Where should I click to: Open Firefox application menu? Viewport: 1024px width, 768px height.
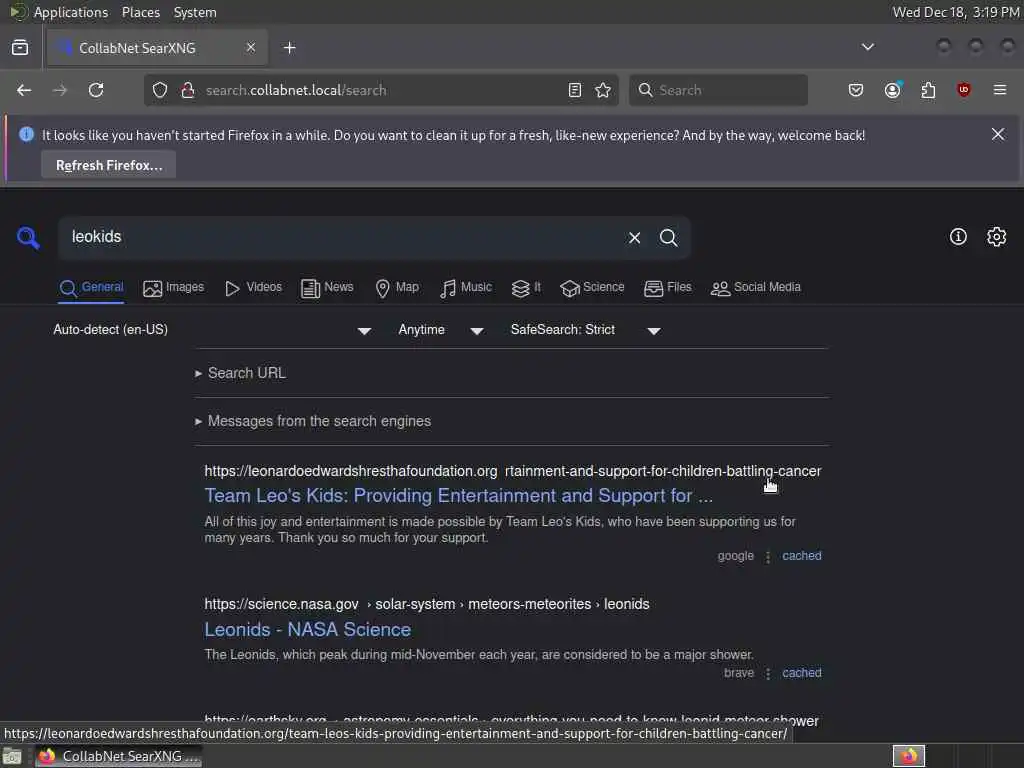(1000, 90)
